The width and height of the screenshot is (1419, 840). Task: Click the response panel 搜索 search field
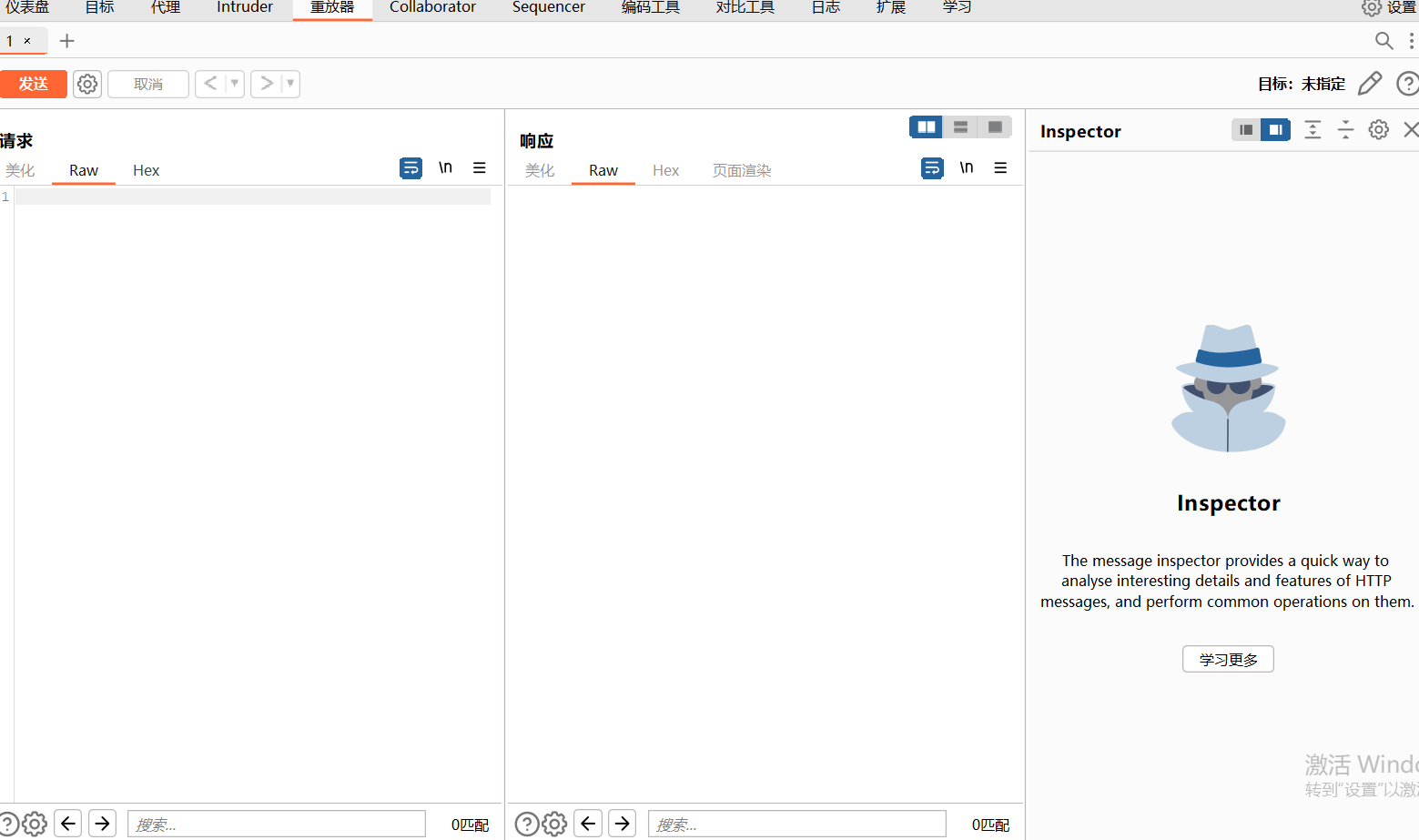(x=797, y=824)
